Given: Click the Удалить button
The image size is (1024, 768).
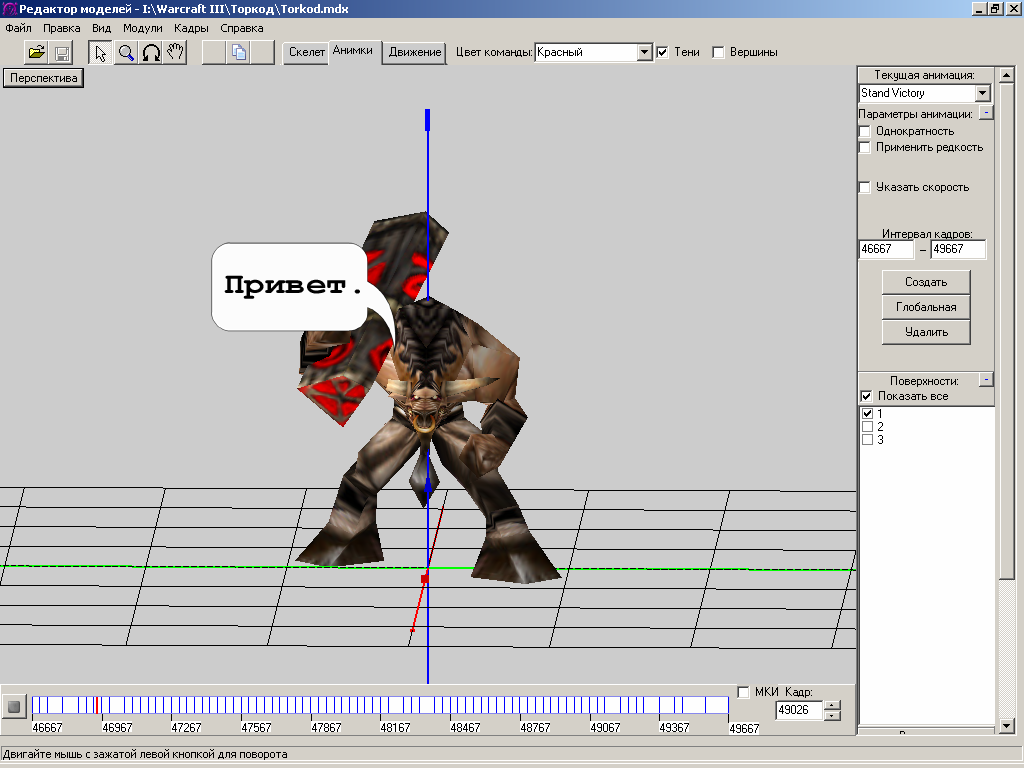Looking at the screenshot, I should tap(925, 332).
